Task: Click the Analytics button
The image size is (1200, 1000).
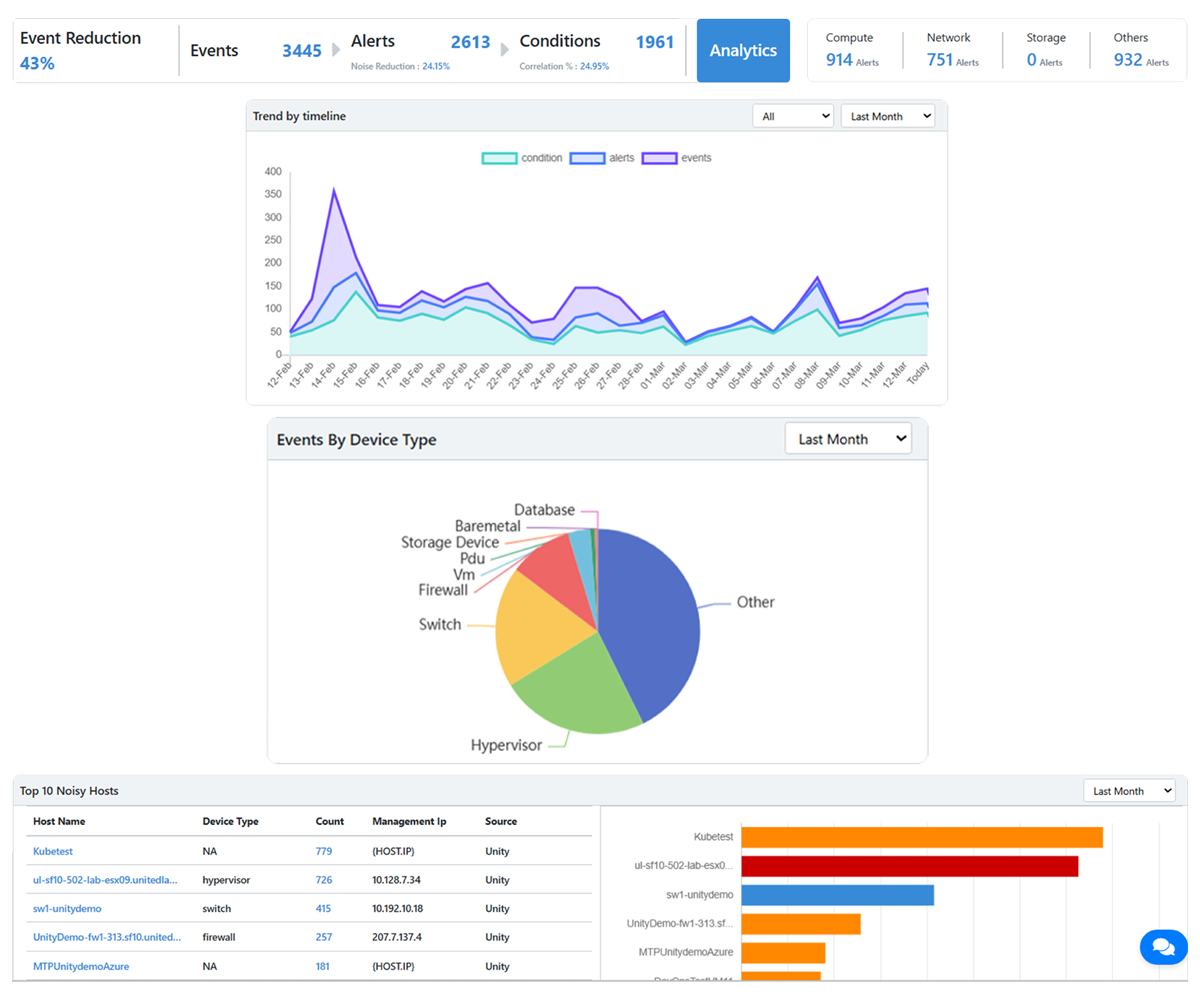Action: [x=743, y=50]
